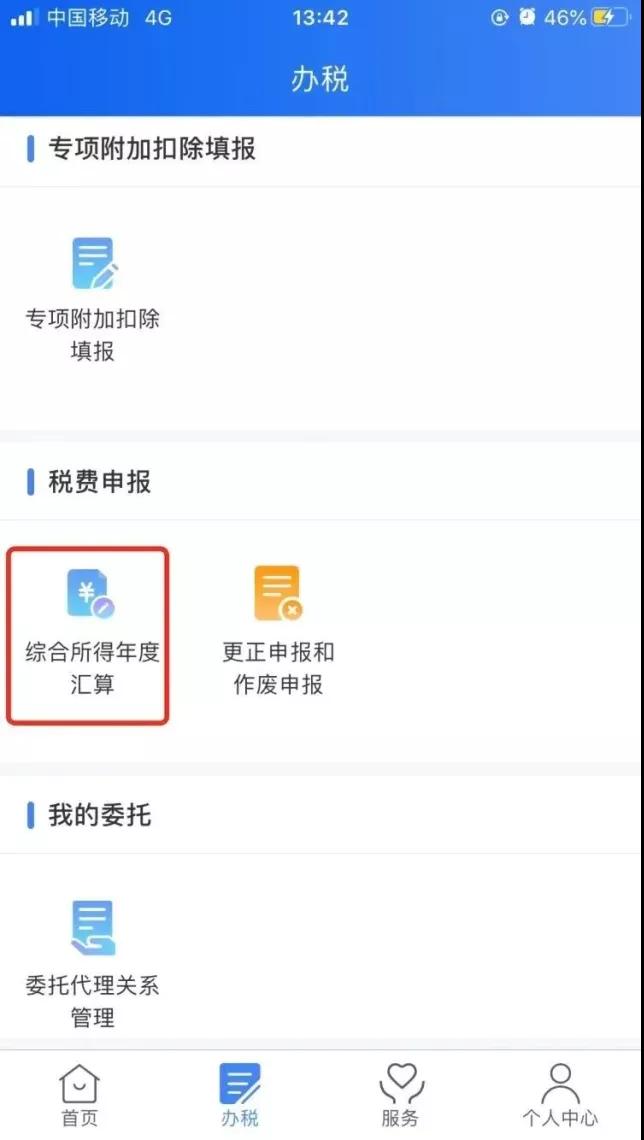Select 委托代理关系管理 text label
The width and height of the screenshot is (644, 1140).
click(92, 1001)
